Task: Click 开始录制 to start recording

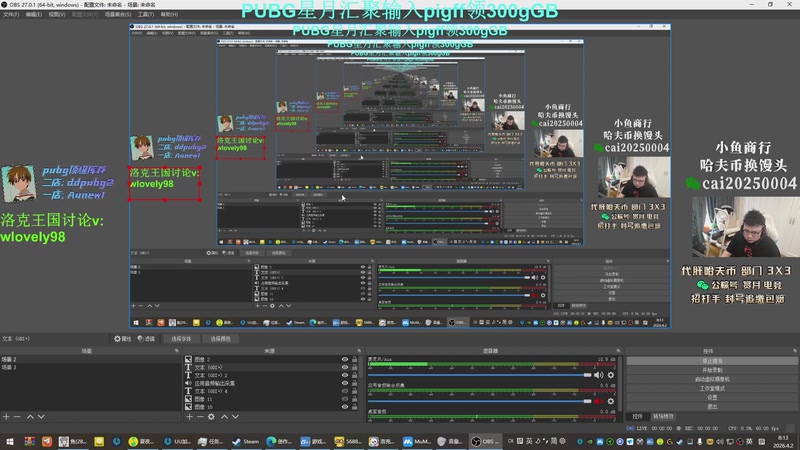Action: 712,370
